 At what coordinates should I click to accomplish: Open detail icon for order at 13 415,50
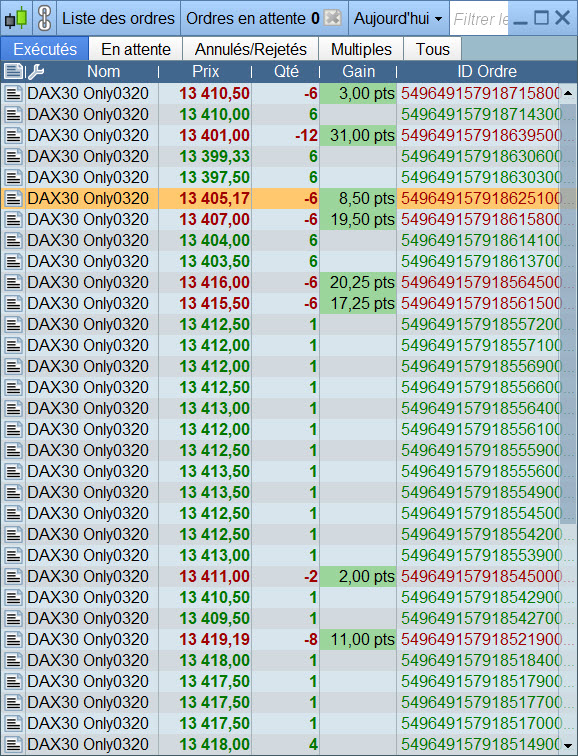(13, 303)
